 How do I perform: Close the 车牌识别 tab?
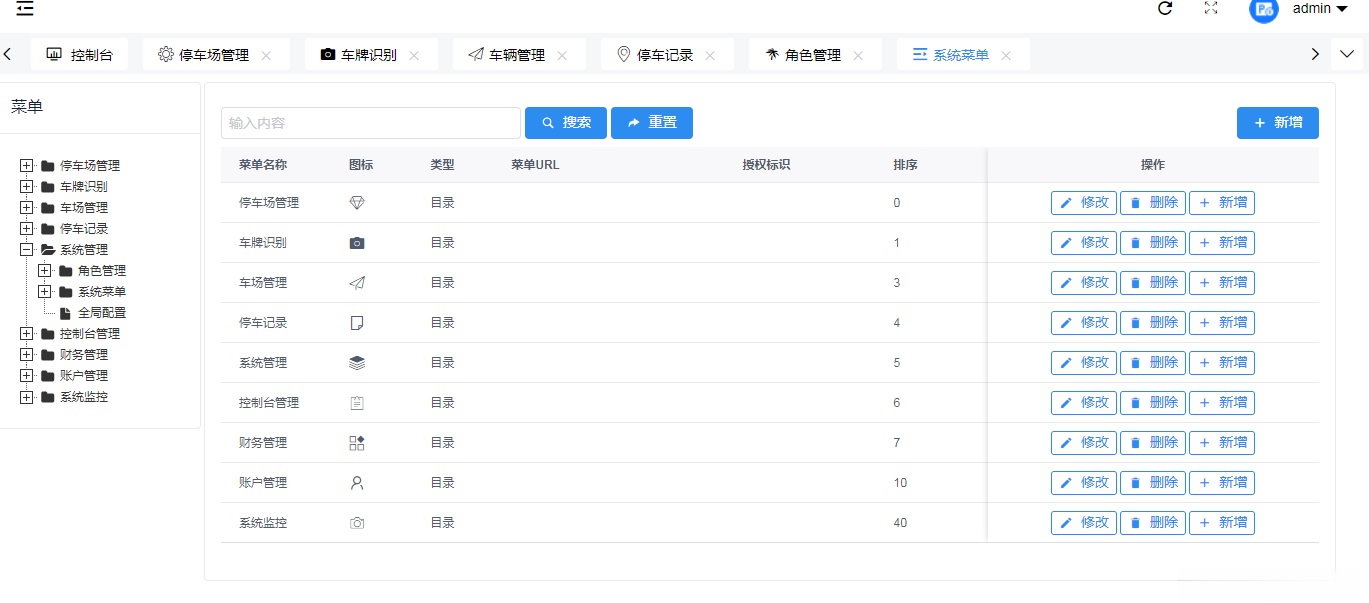pyautogui.click(x=414, y=56)
